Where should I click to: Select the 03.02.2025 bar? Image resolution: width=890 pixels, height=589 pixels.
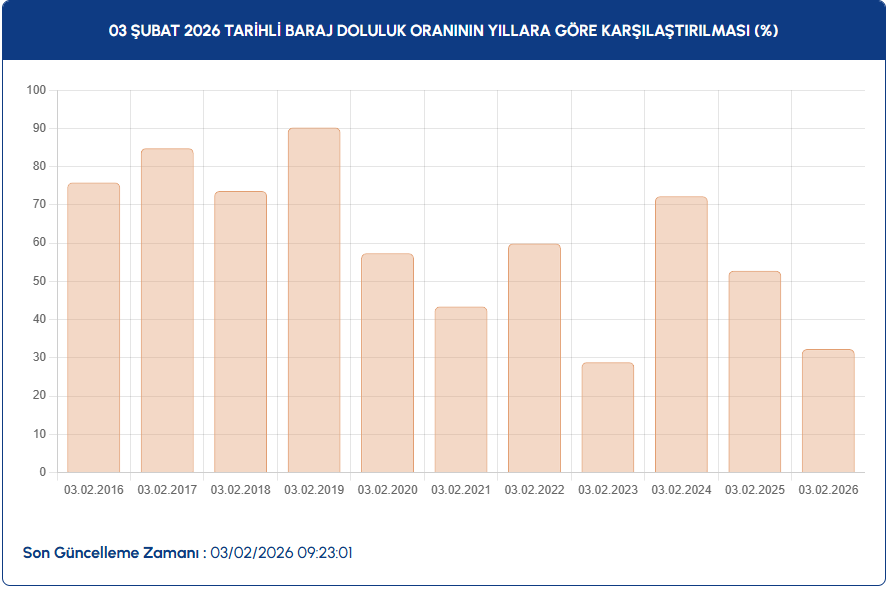pyautogui.click(x=755, y=372)
